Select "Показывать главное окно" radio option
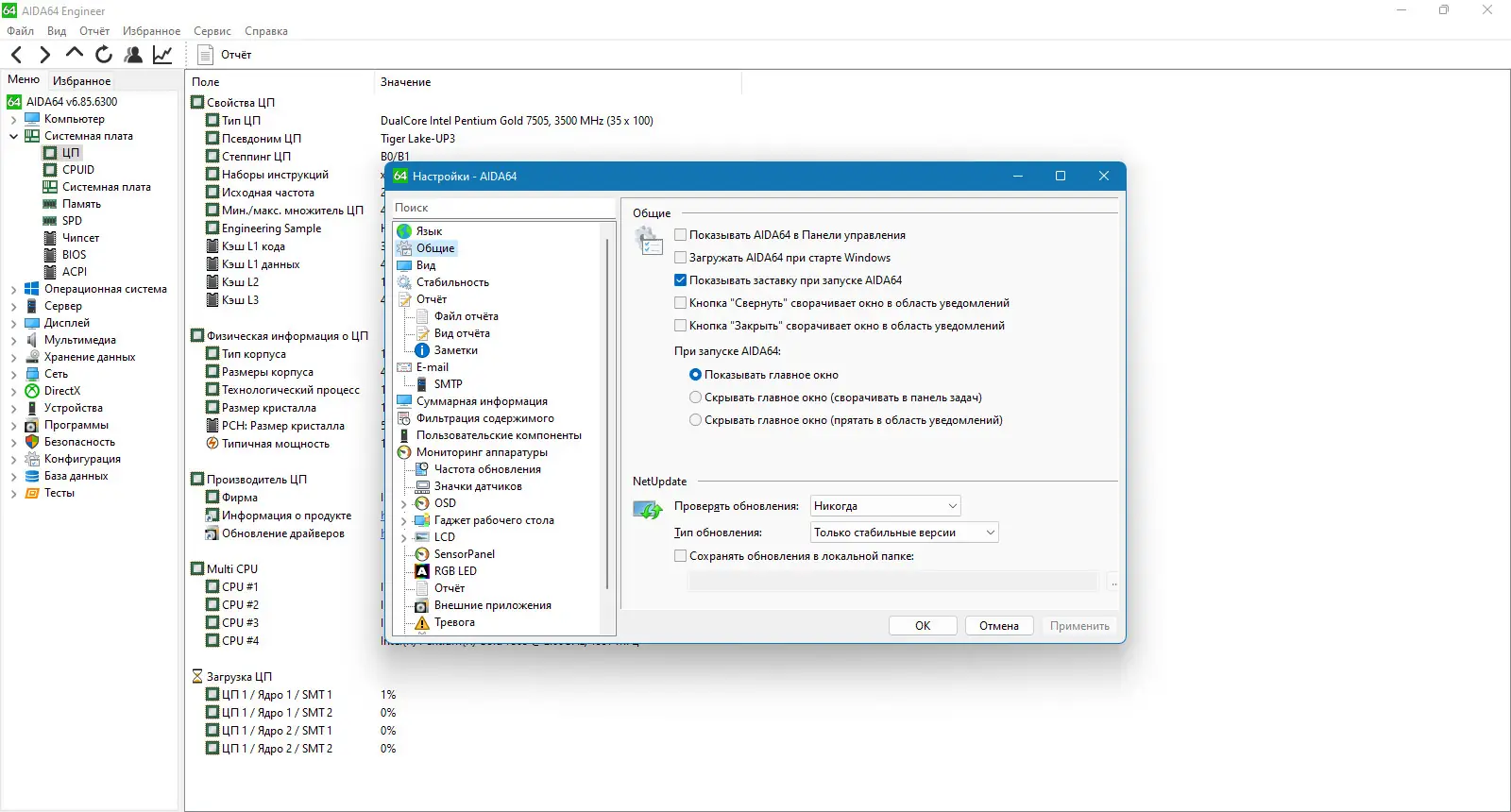Image resolution: width=1511 pixels, height=812 pixels. pos(696,375)
